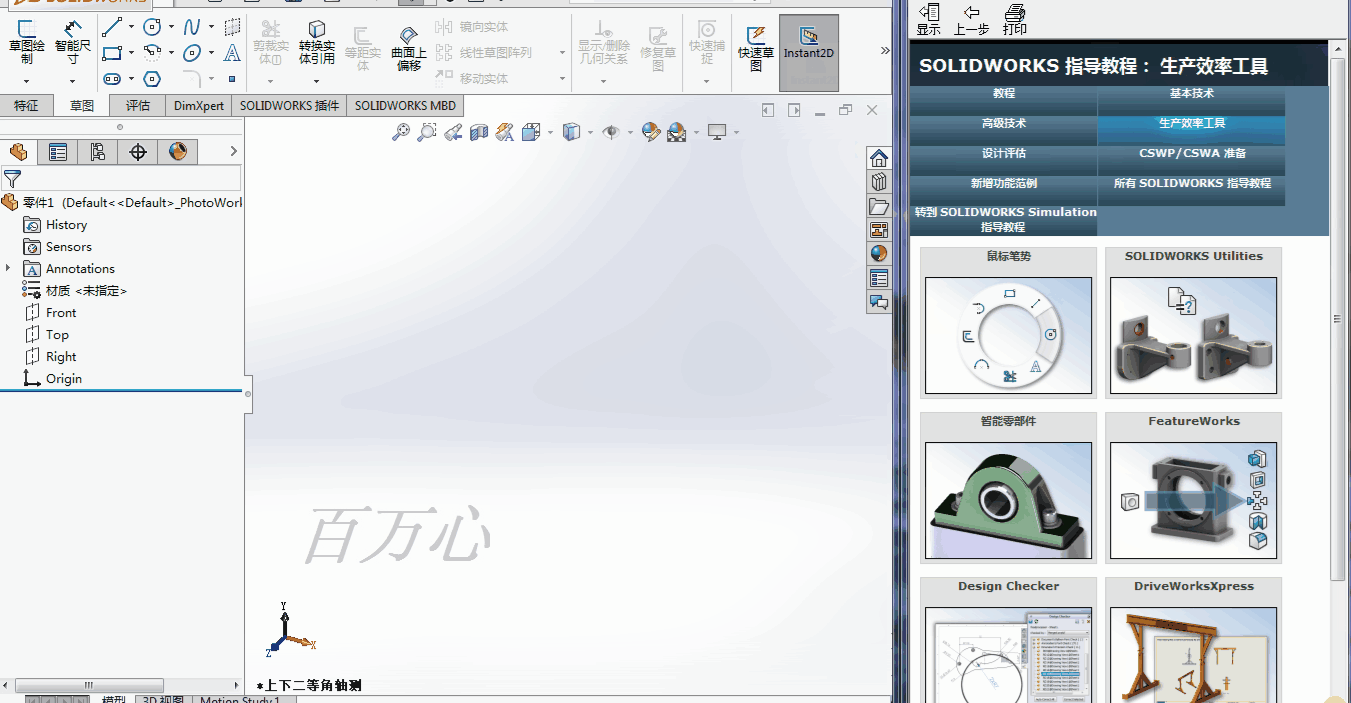Click the 草图绘制 sketch button
Viewport: 1351px width, 703px height.
coord(26,42)
